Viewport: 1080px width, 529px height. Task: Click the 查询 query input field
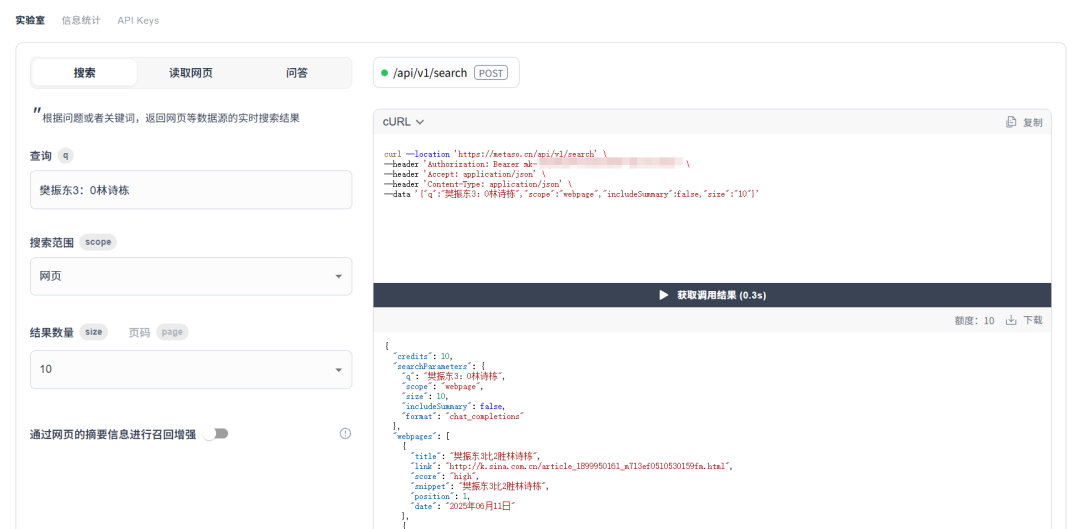(x=191, y=190)
